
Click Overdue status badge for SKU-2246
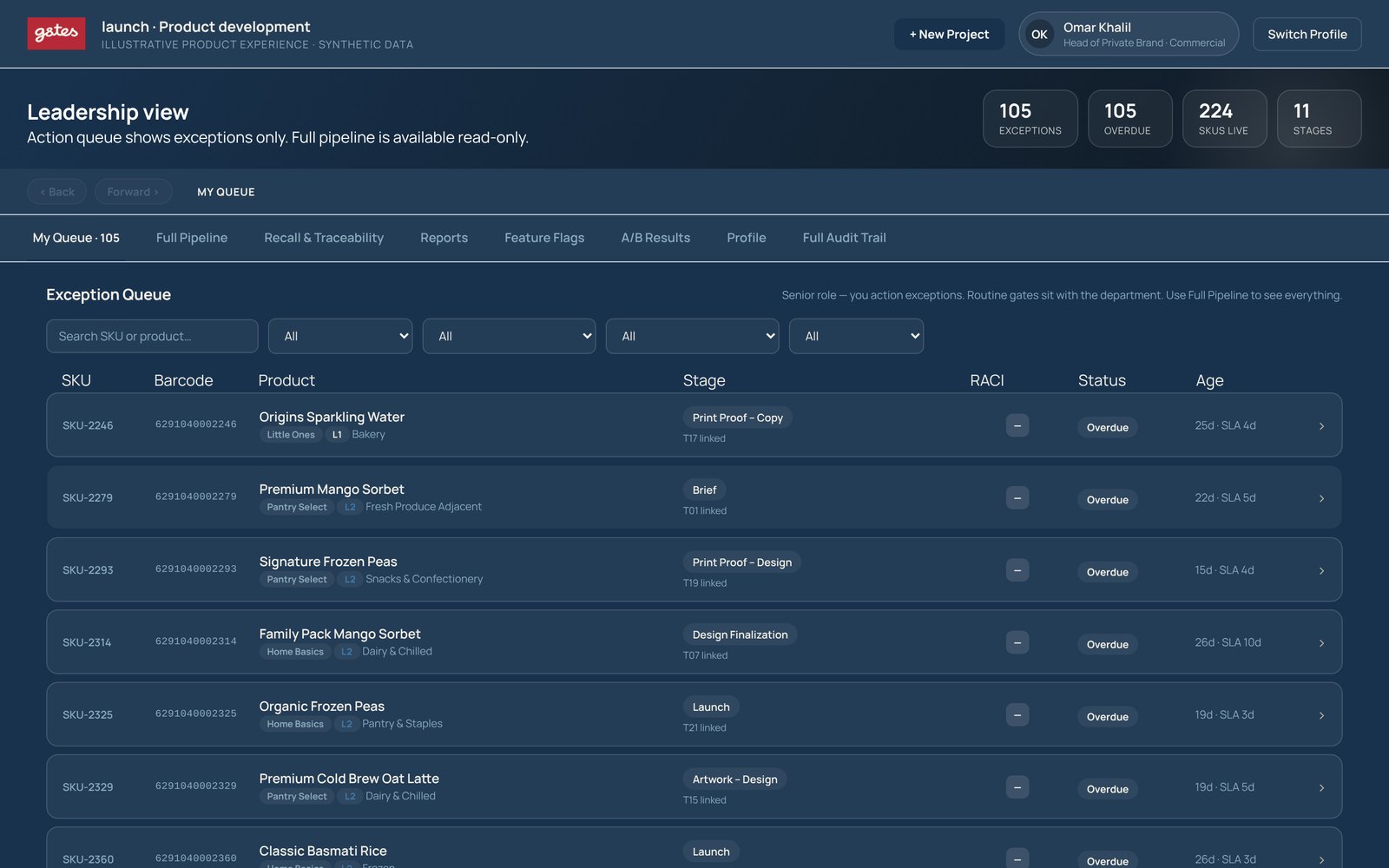[1107, 427]
